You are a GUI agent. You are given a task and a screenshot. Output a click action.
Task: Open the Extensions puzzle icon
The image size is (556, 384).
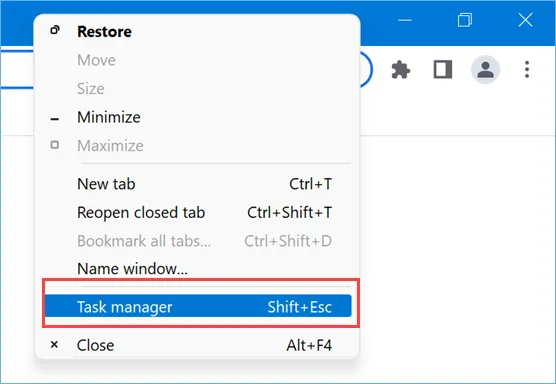tap(401, 69)
